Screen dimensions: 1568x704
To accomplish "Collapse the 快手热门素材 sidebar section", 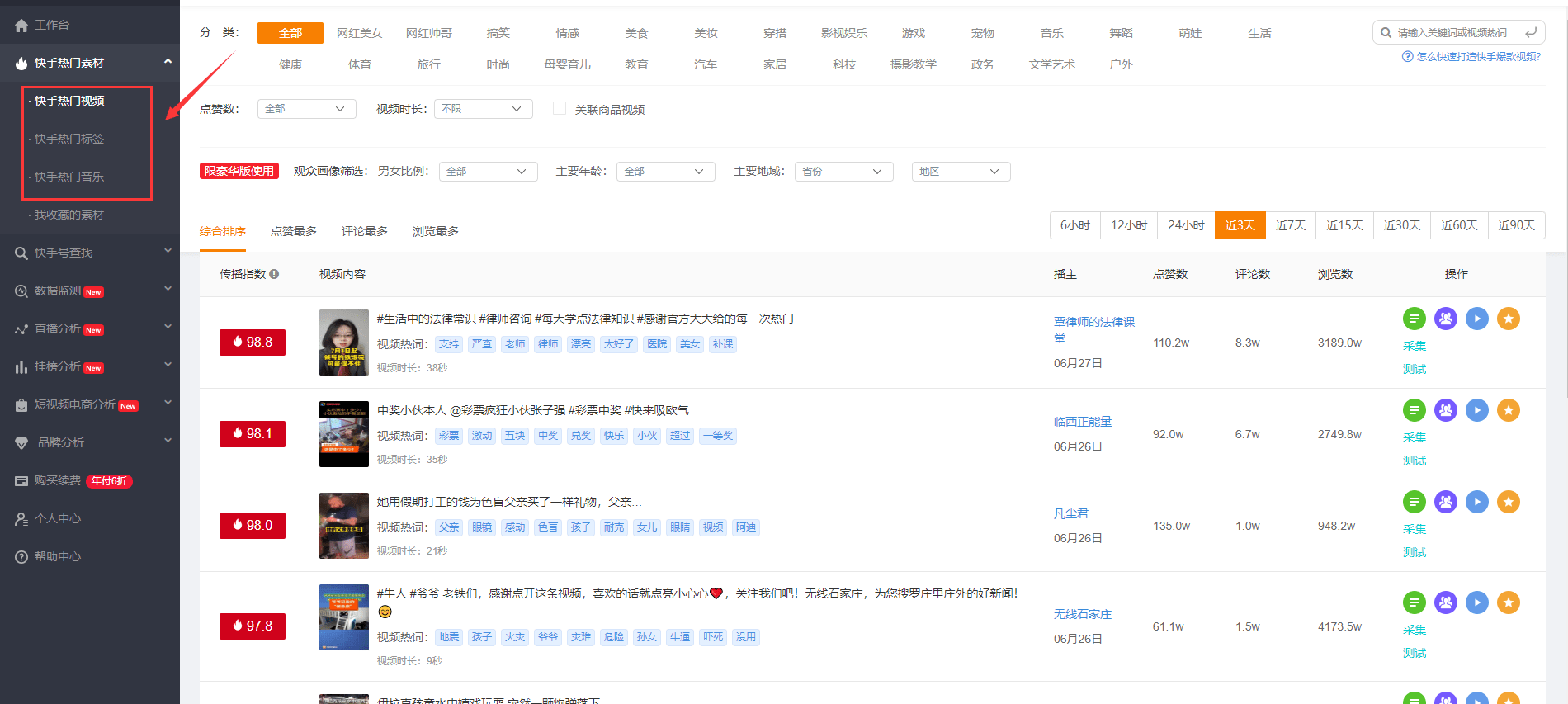I will pyautogui.click(x=168, y=63).
